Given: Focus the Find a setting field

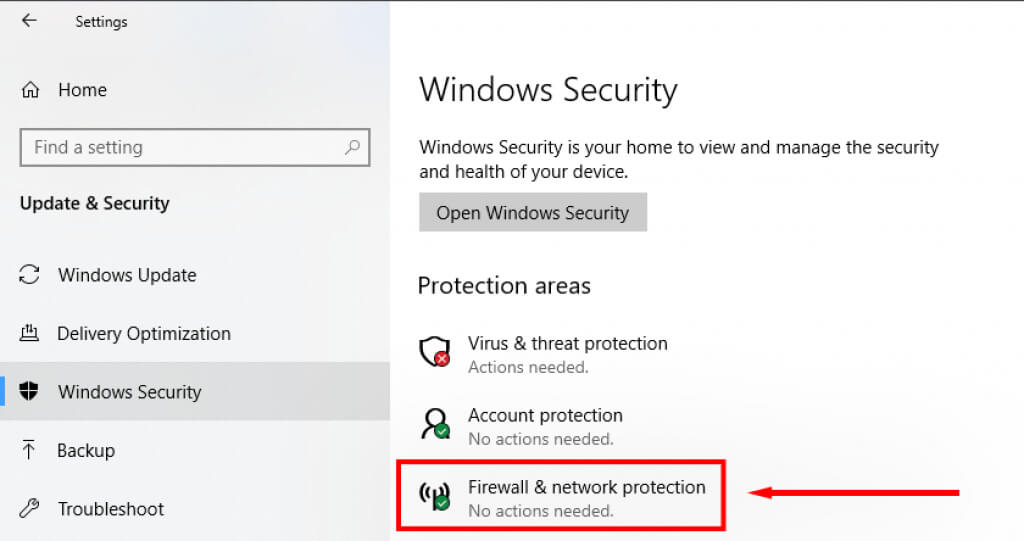Looking at the screenshot, I should click(x=180, y=147).
